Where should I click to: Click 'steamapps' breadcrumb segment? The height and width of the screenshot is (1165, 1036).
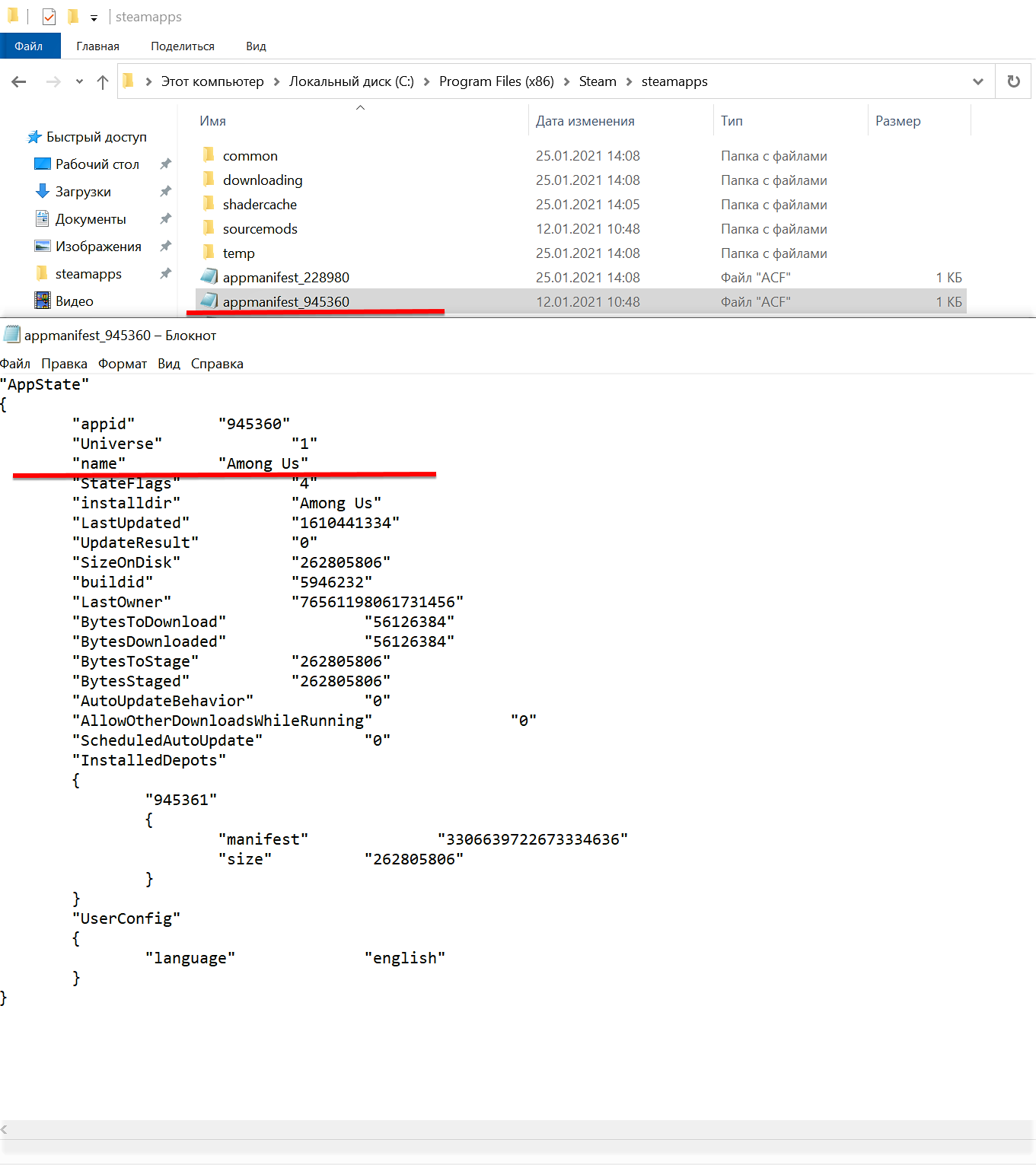(674, 81)
